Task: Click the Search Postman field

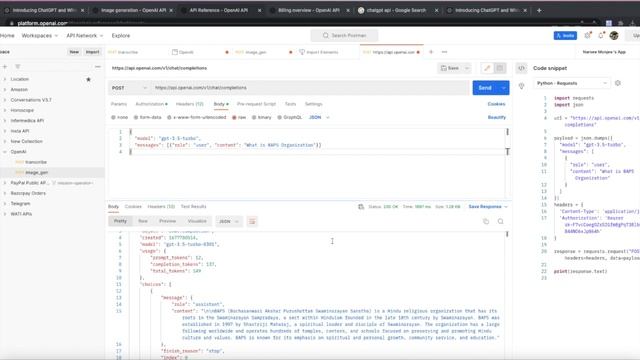Action: click(344, 36)
